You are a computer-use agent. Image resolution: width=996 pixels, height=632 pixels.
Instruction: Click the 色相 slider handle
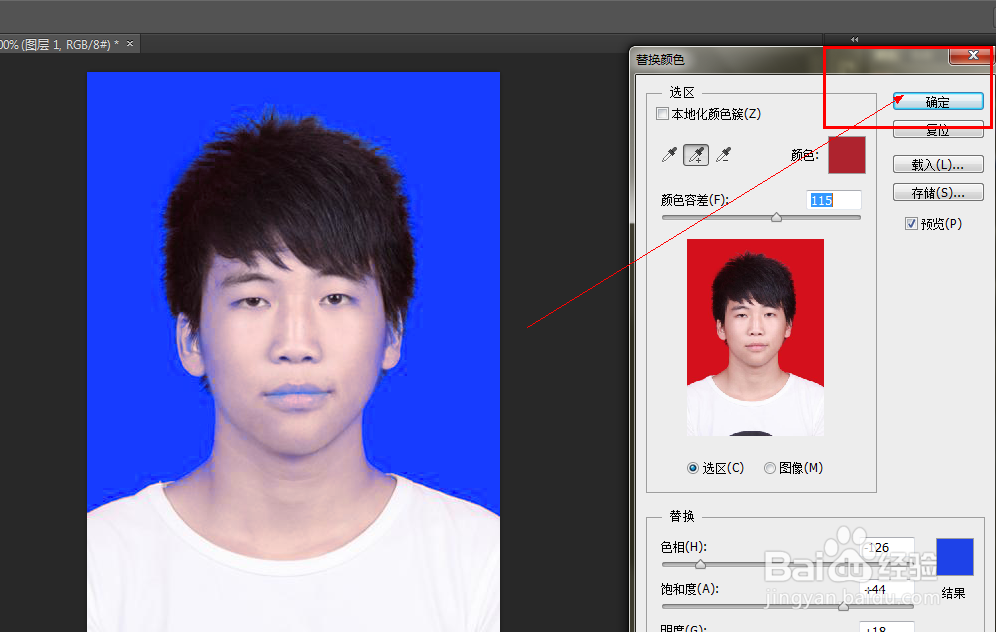[x=700, y=564]
